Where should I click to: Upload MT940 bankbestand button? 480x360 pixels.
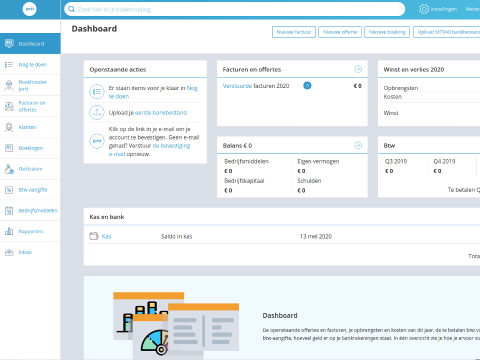tap(447, 32)
